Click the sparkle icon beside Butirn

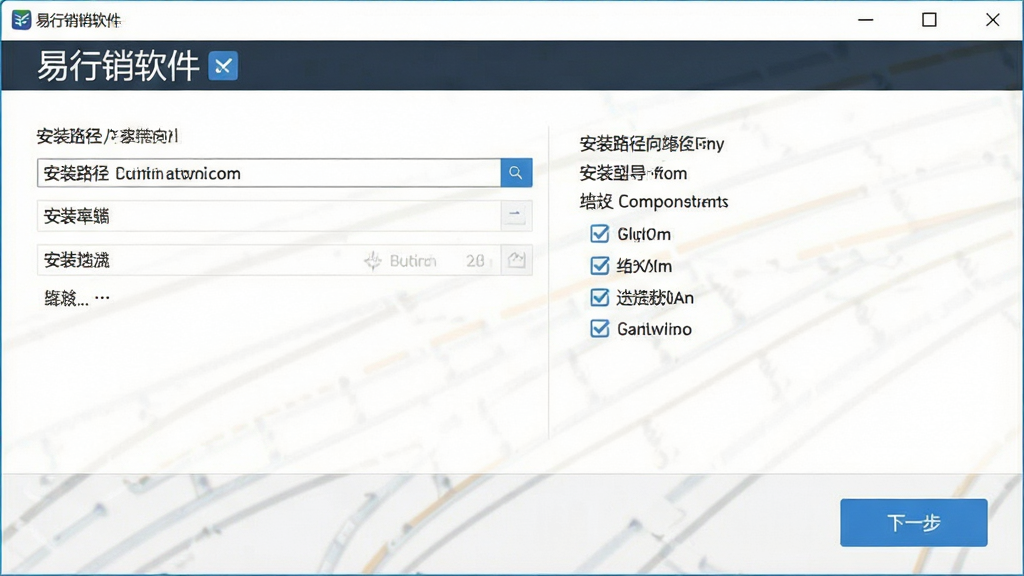pos(373,261)
